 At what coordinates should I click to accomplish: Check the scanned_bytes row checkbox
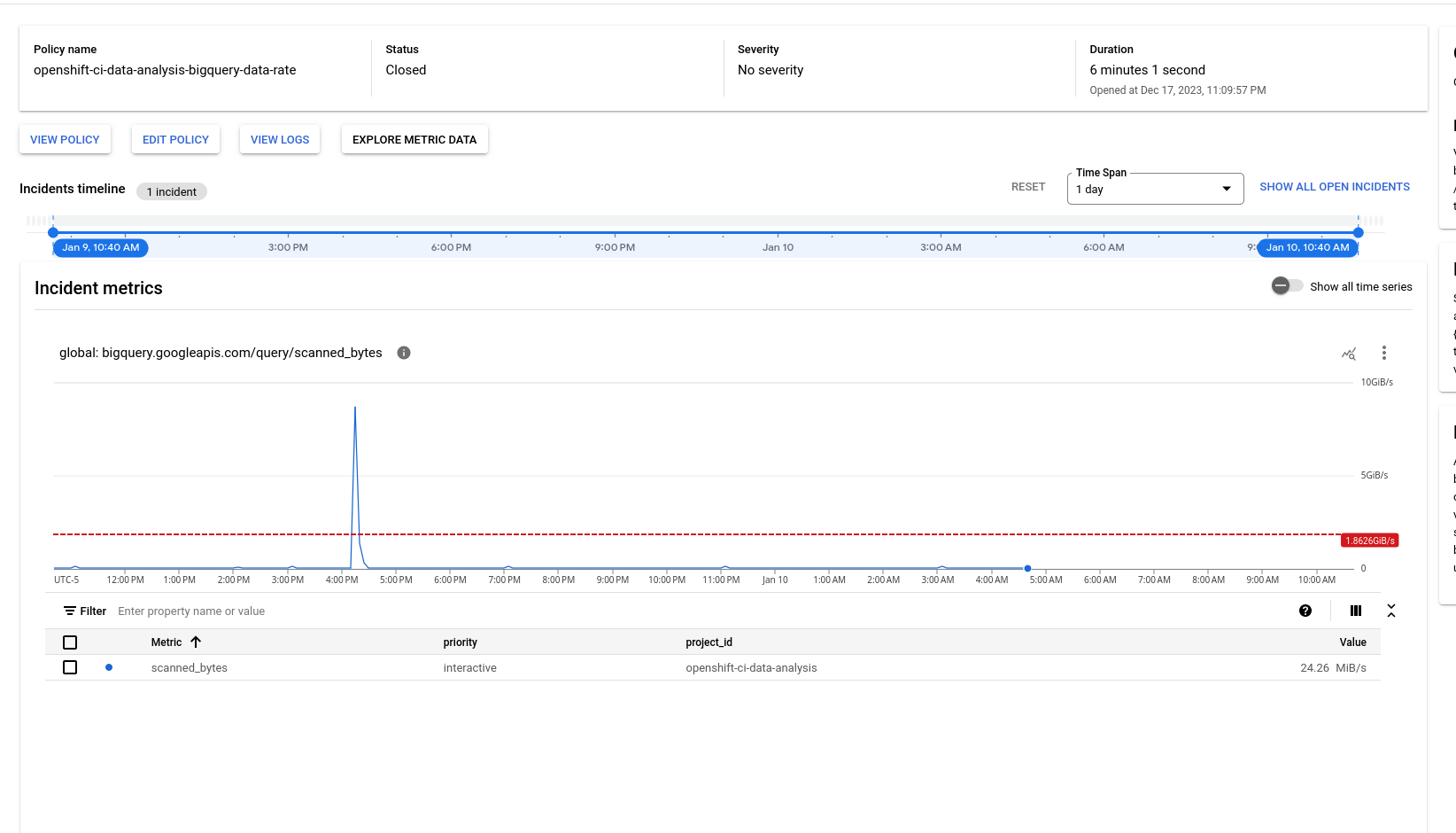pos(70,667)
